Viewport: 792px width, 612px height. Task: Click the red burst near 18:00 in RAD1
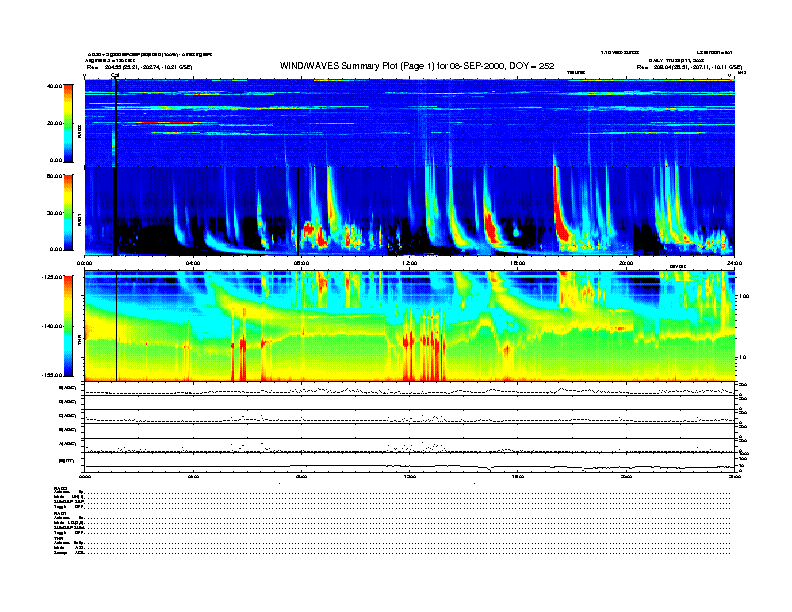(561, 215)
